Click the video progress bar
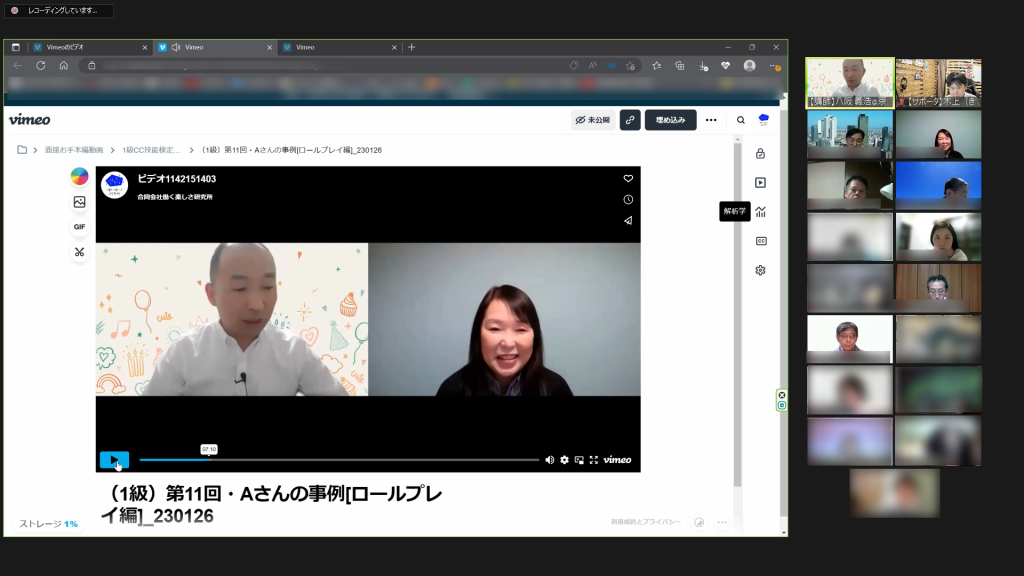1024x576 pixels. [340, 460]
